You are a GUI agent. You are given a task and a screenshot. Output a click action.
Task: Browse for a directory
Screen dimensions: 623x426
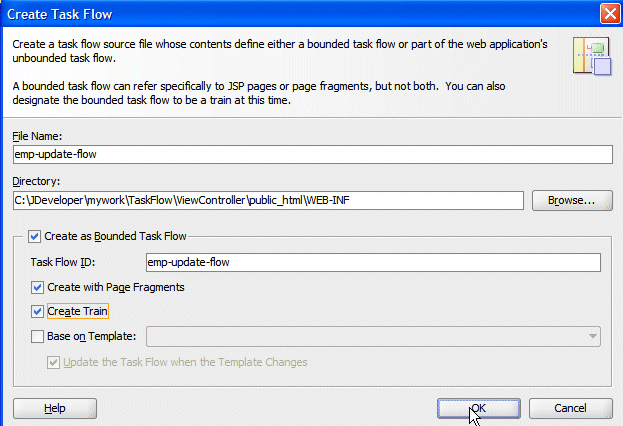(572, 200)
